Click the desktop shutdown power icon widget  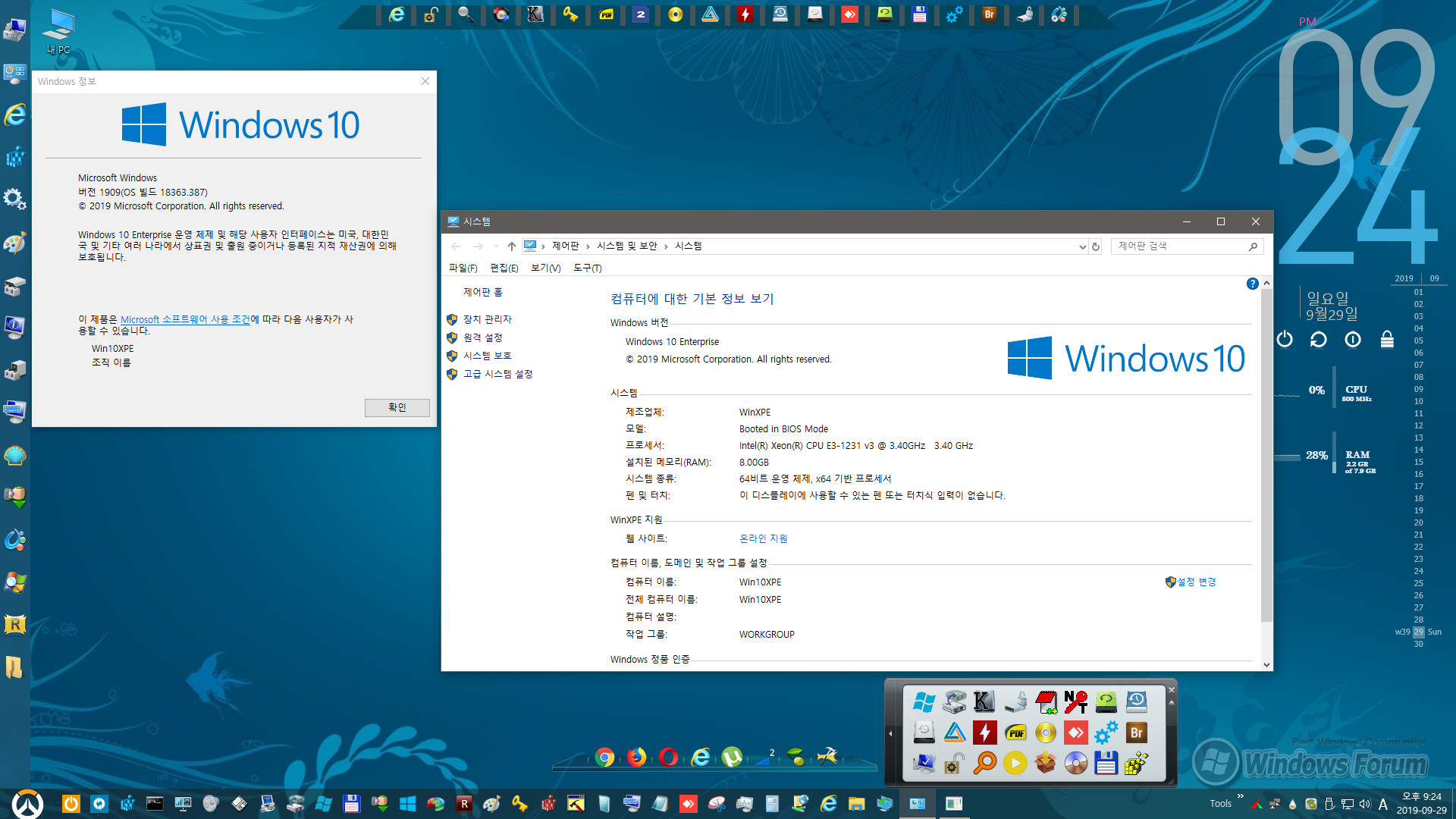(1285, 339)
